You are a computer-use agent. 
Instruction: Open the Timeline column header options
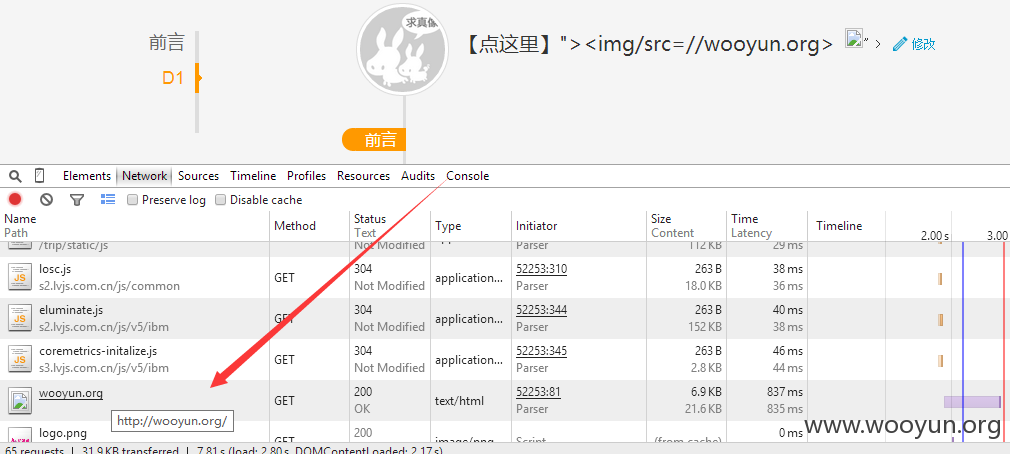pyautogui.click(x=839, y=225)
